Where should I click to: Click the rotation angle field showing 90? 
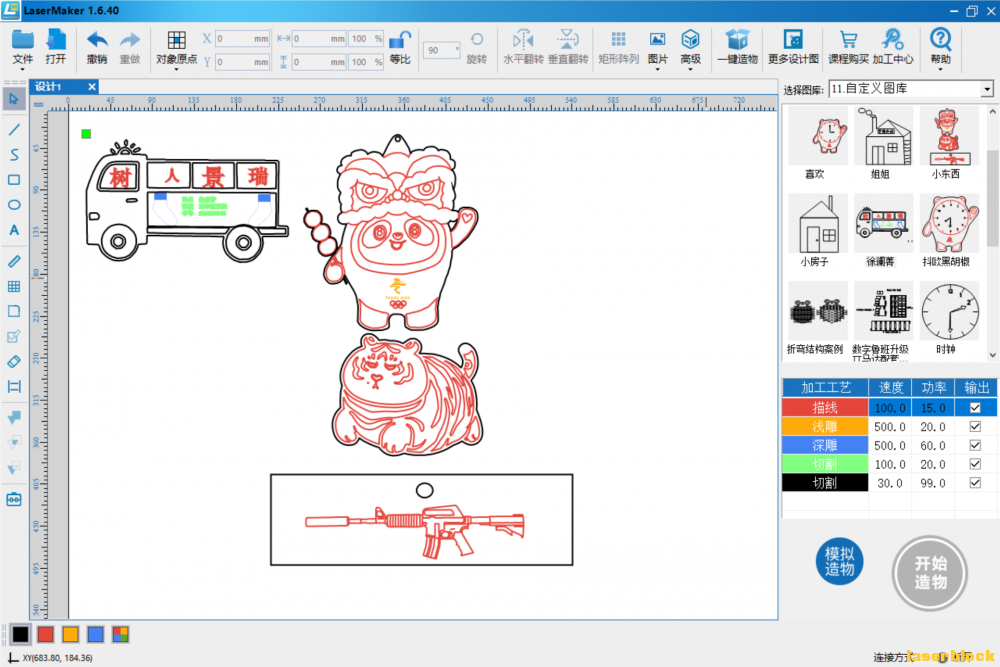tap(441, 50)
